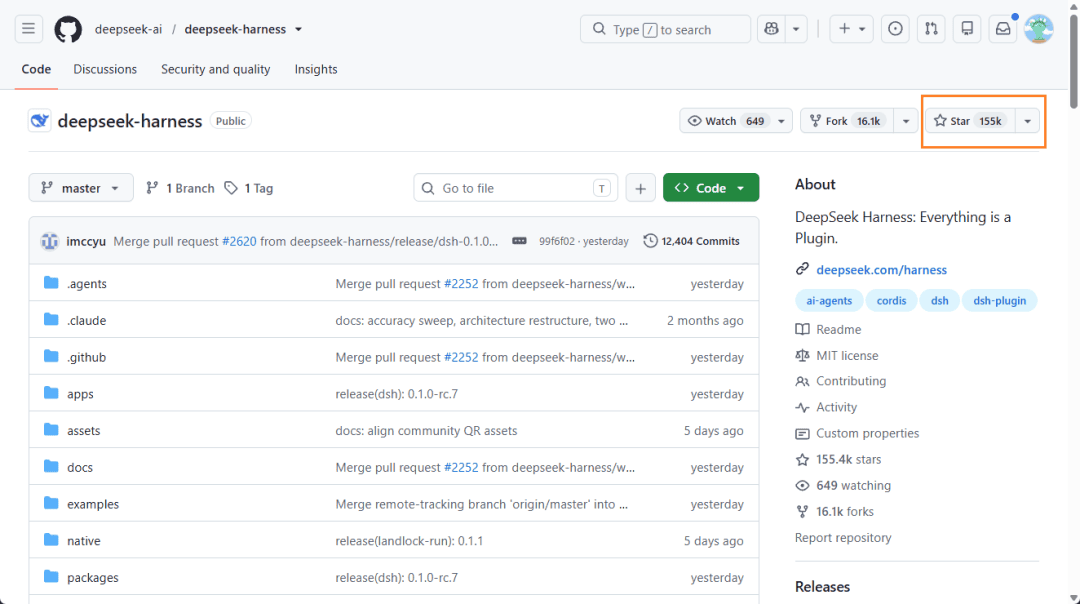The image size is (1080, 604).
Task: Open the green Code dropdown
Action: [x=711, y=188]
